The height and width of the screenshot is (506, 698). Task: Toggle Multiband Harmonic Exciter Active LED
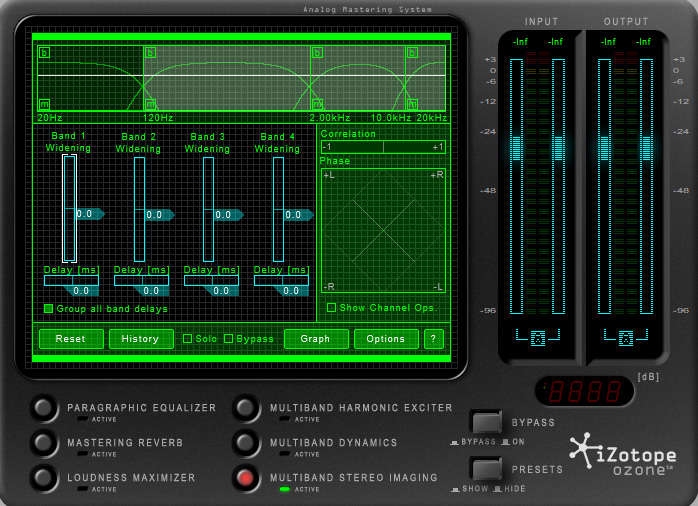pos(285,419)
